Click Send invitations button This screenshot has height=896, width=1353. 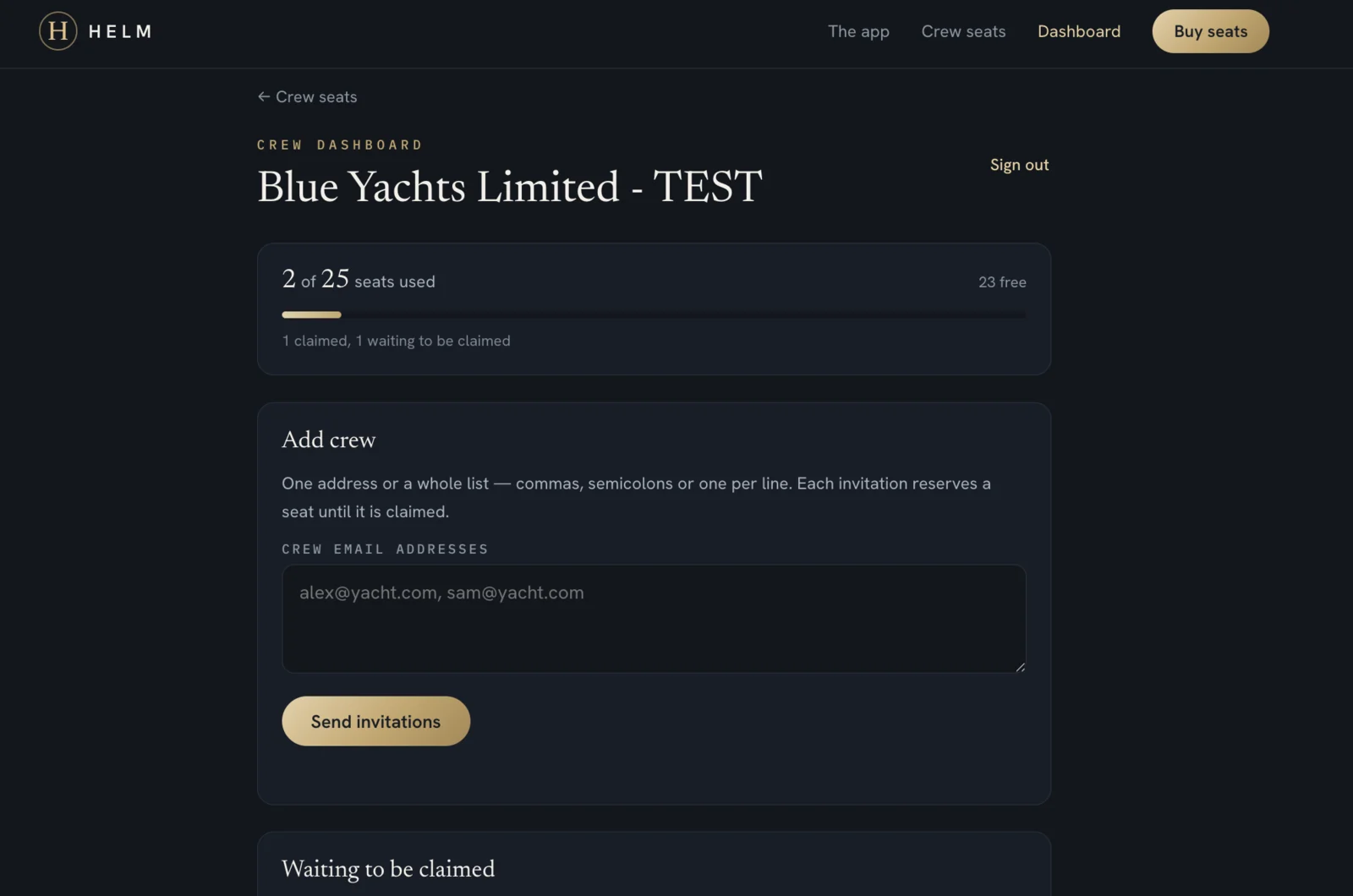tap(375, 721)
